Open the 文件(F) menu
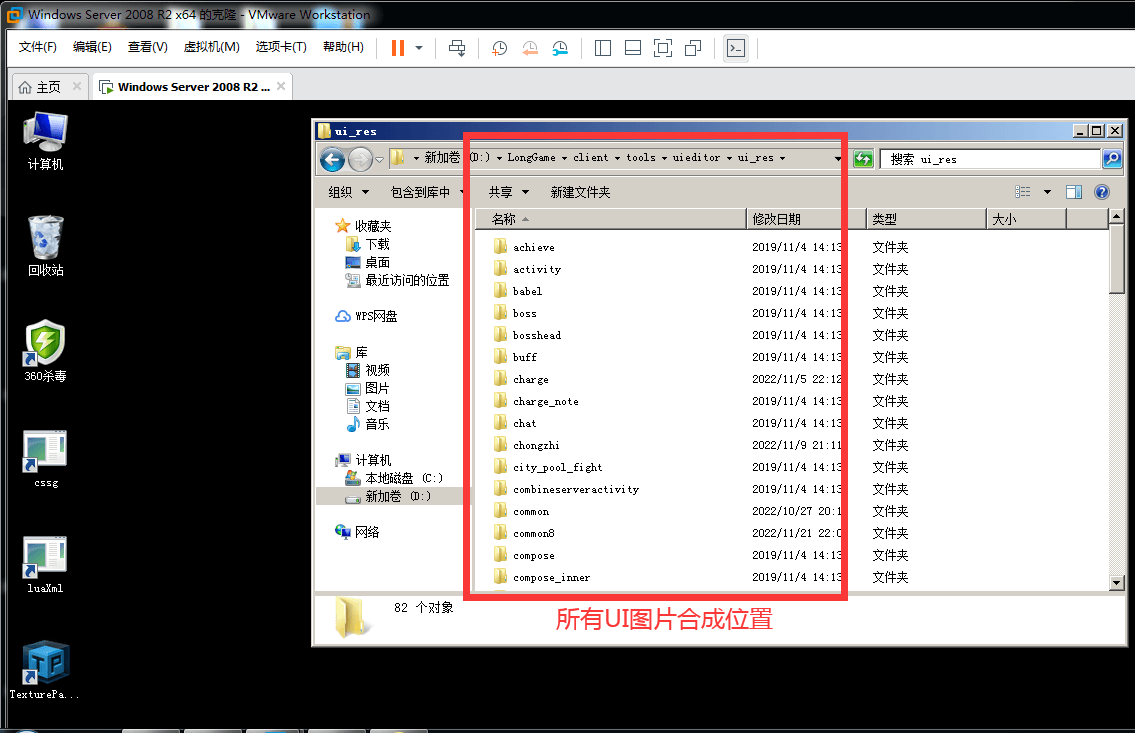This screenshot has height=733, width=1135. point(38,47)
